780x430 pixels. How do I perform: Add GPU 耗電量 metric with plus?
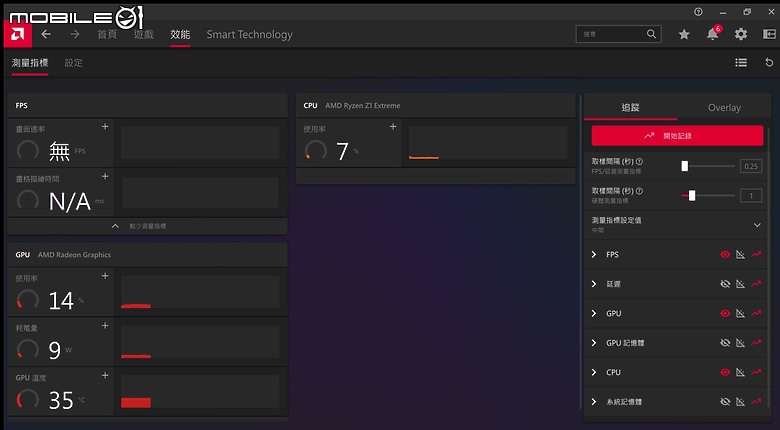[105, 325]
